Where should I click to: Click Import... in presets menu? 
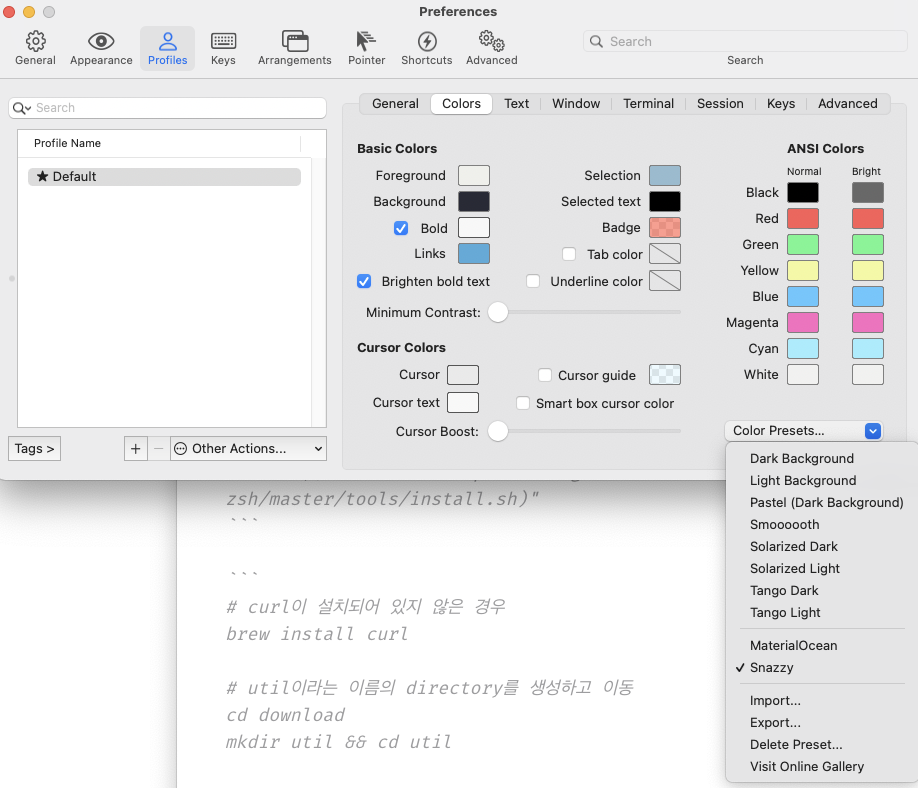[822, 700]
